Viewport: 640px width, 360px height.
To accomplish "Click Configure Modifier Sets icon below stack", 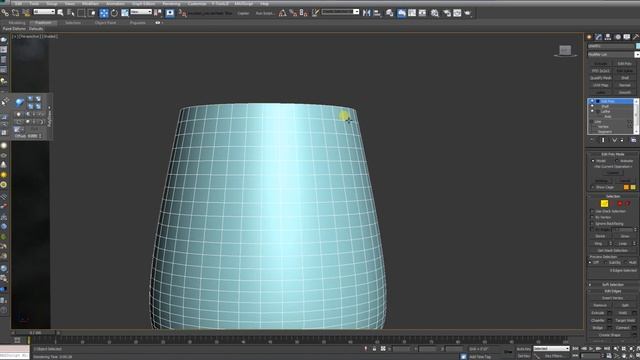I will point(633,140).
